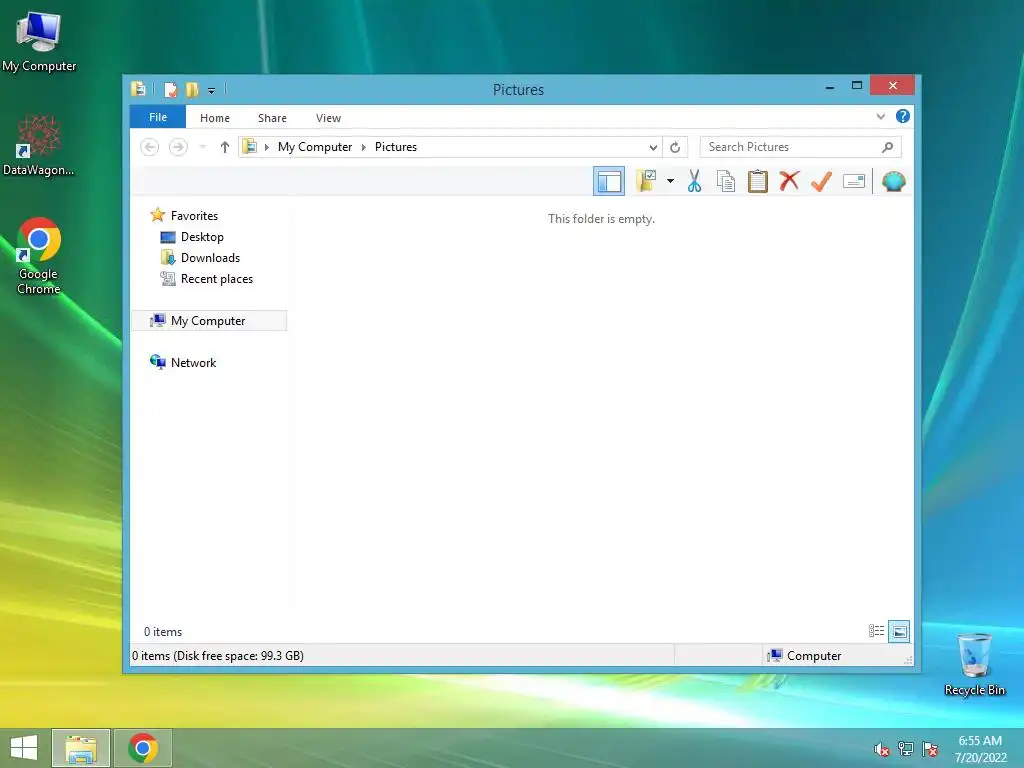The width and height of the screenshot is (1024, 768).
Task: Click the Copy documents icon
Action: (x=726, y=181)
